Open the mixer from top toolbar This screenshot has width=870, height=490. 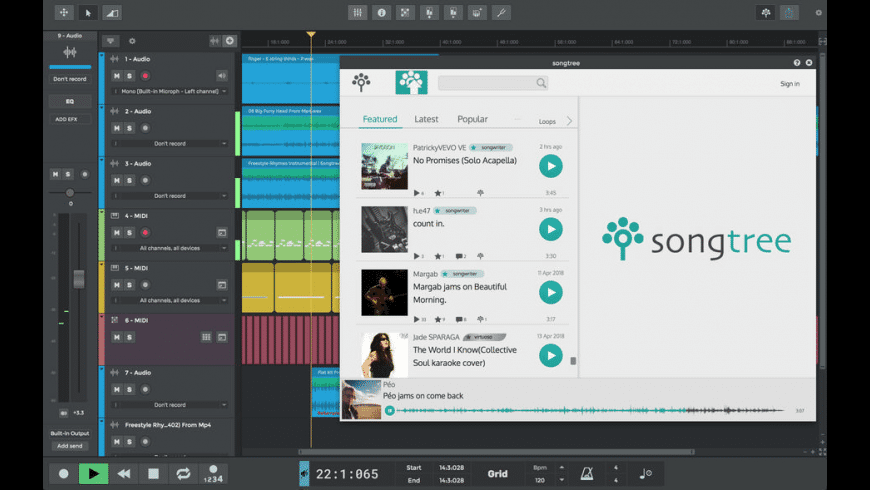(357, 13)
